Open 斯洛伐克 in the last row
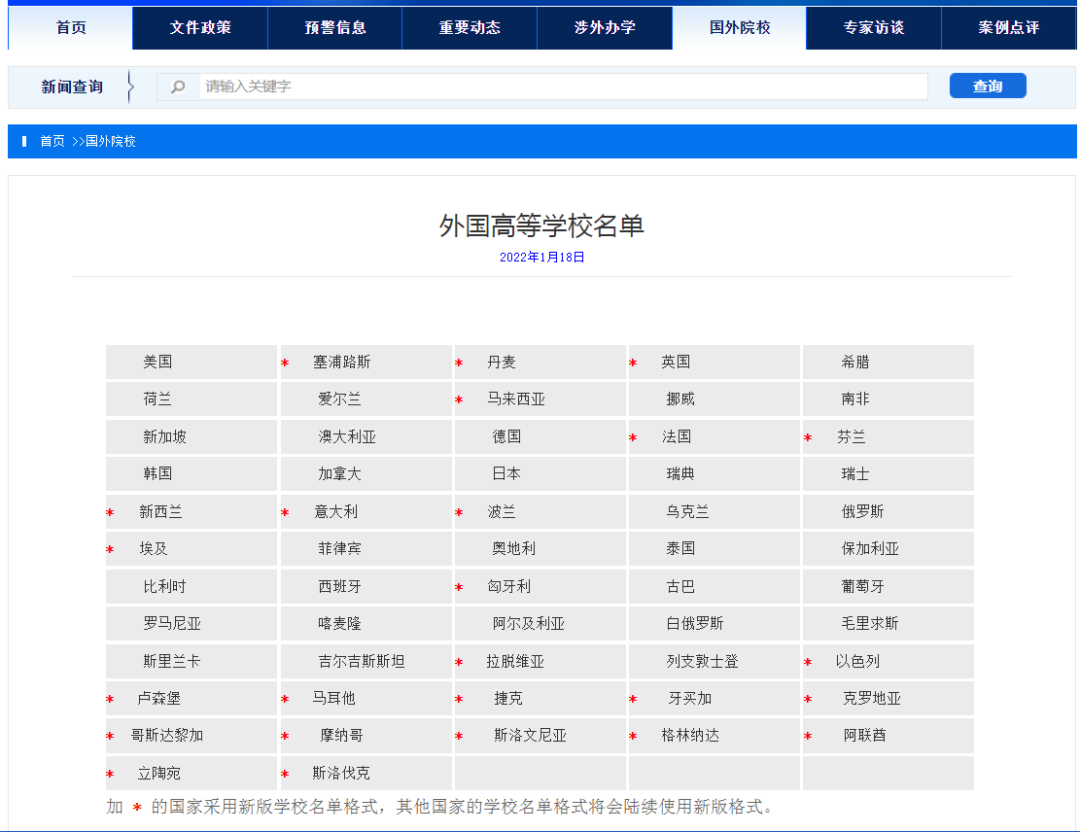The width and height of the screenshot is (1080, 832). 341,773
